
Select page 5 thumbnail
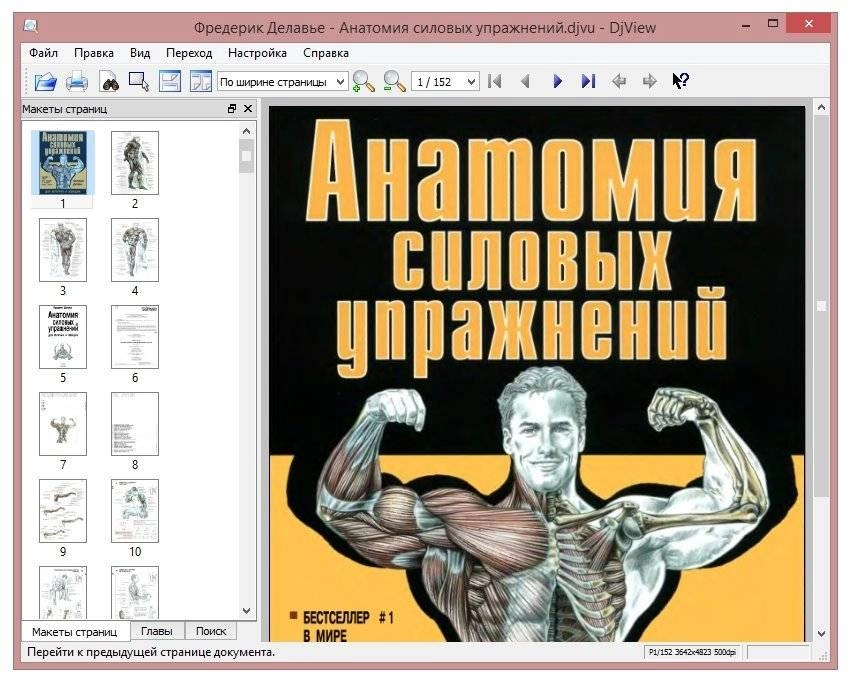pyautogui.click(x=63, y=336)
